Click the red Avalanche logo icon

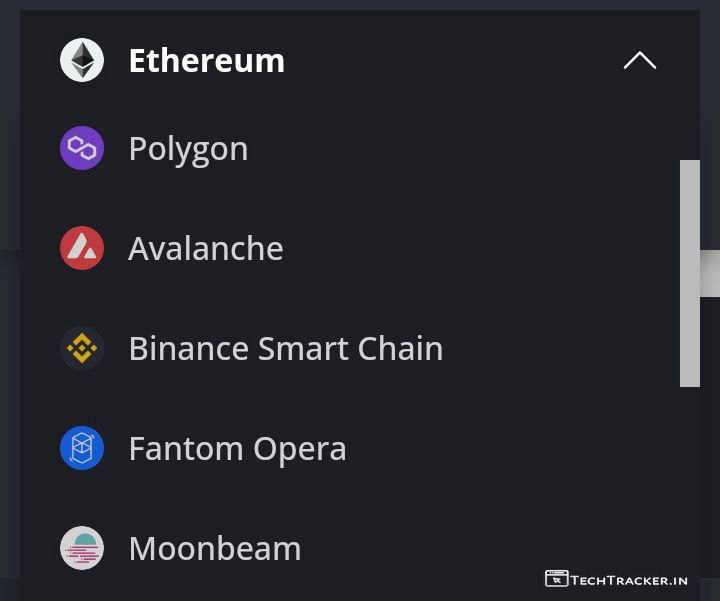[x=82, y=248]
